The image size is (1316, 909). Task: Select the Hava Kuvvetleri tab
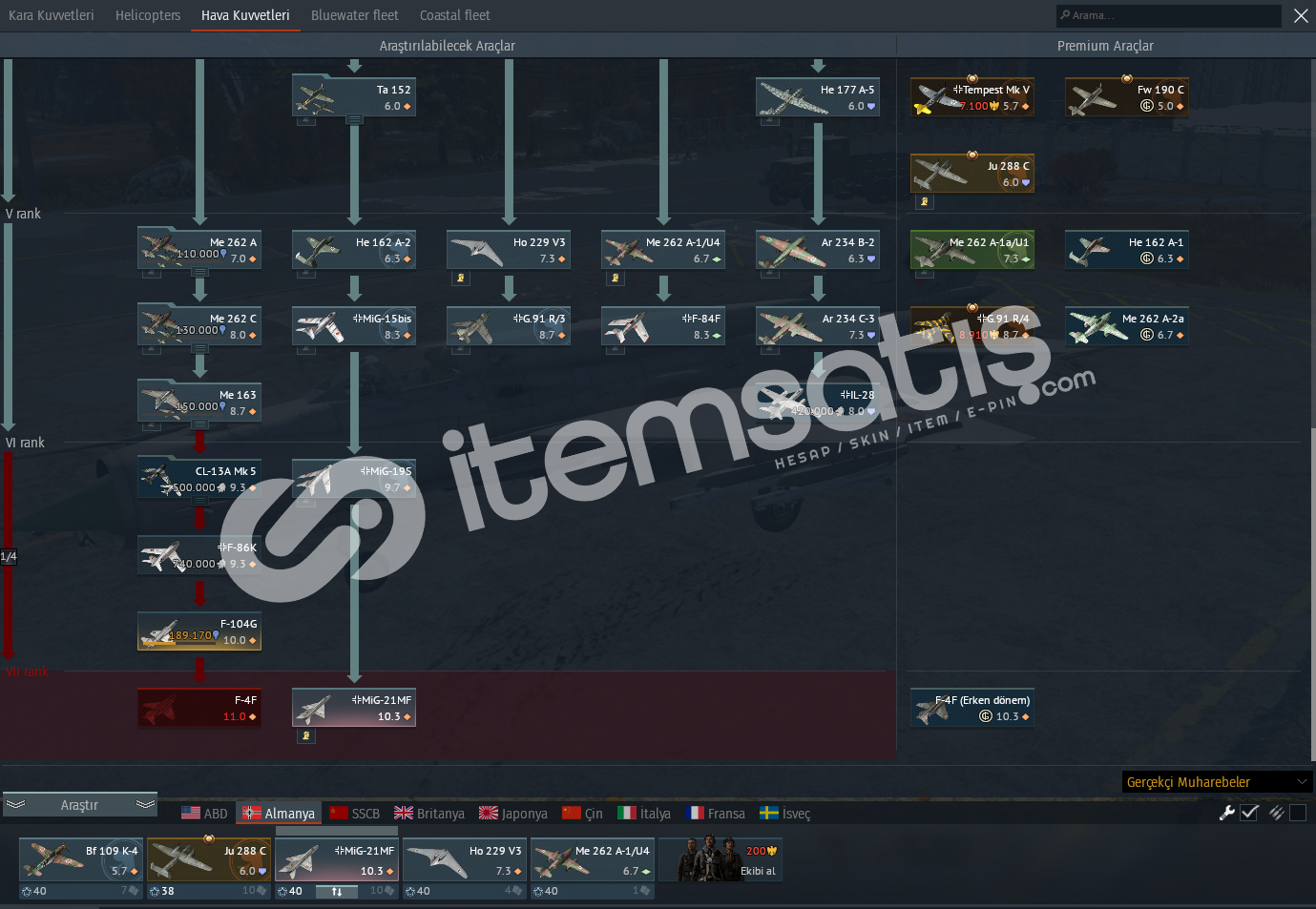pyautogui.click(x=245, y=15)
